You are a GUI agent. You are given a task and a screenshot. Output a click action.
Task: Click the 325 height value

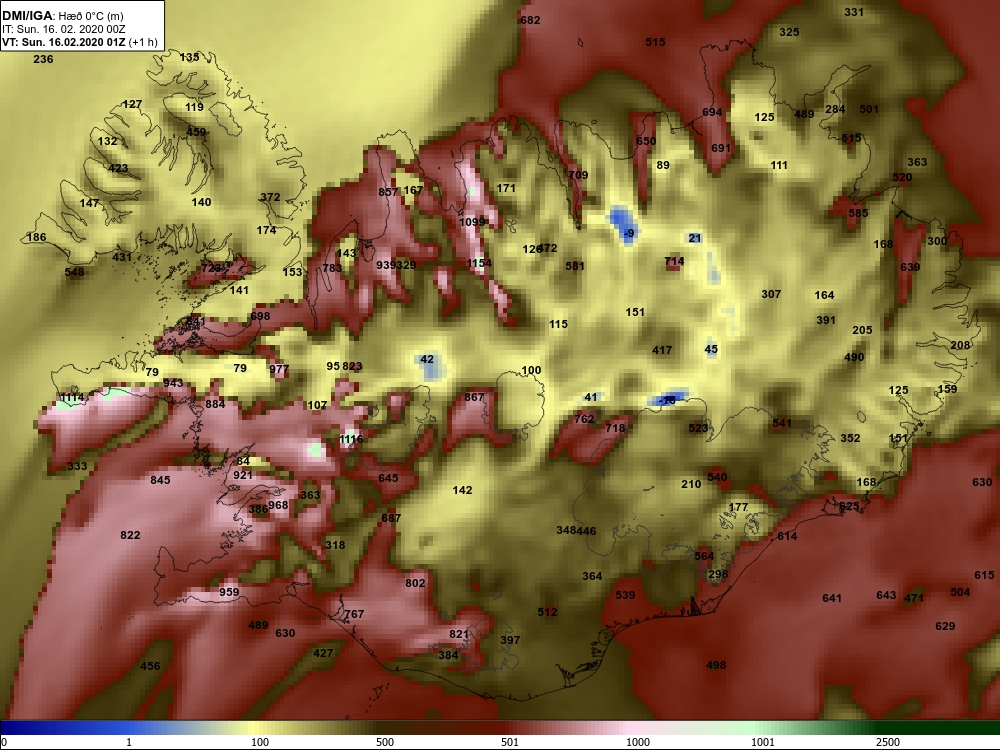tap(789, 33)
